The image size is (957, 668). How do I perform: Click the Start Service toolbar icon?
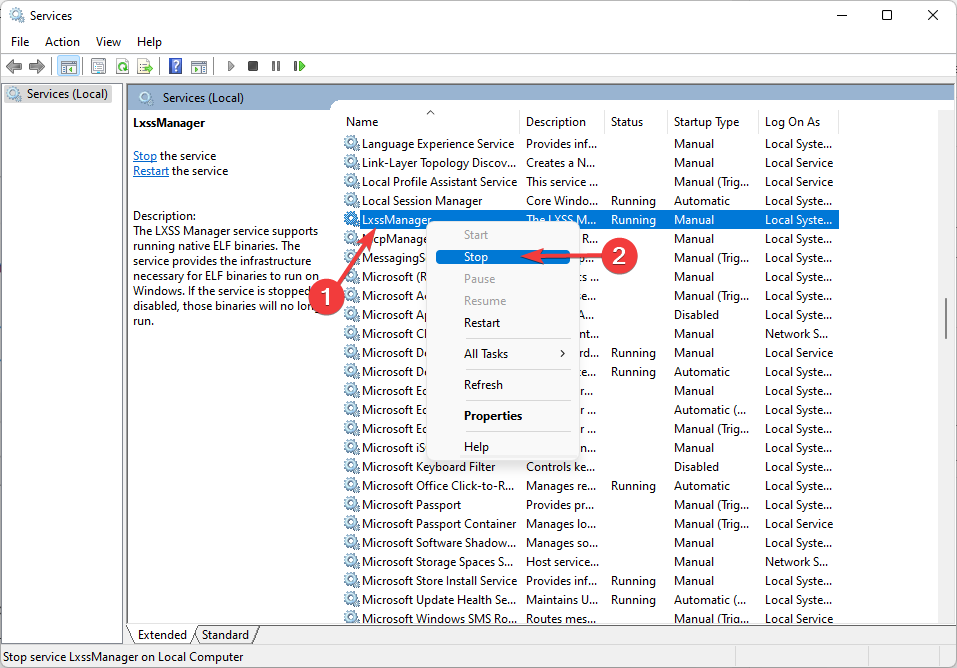[x=230, y=66]
